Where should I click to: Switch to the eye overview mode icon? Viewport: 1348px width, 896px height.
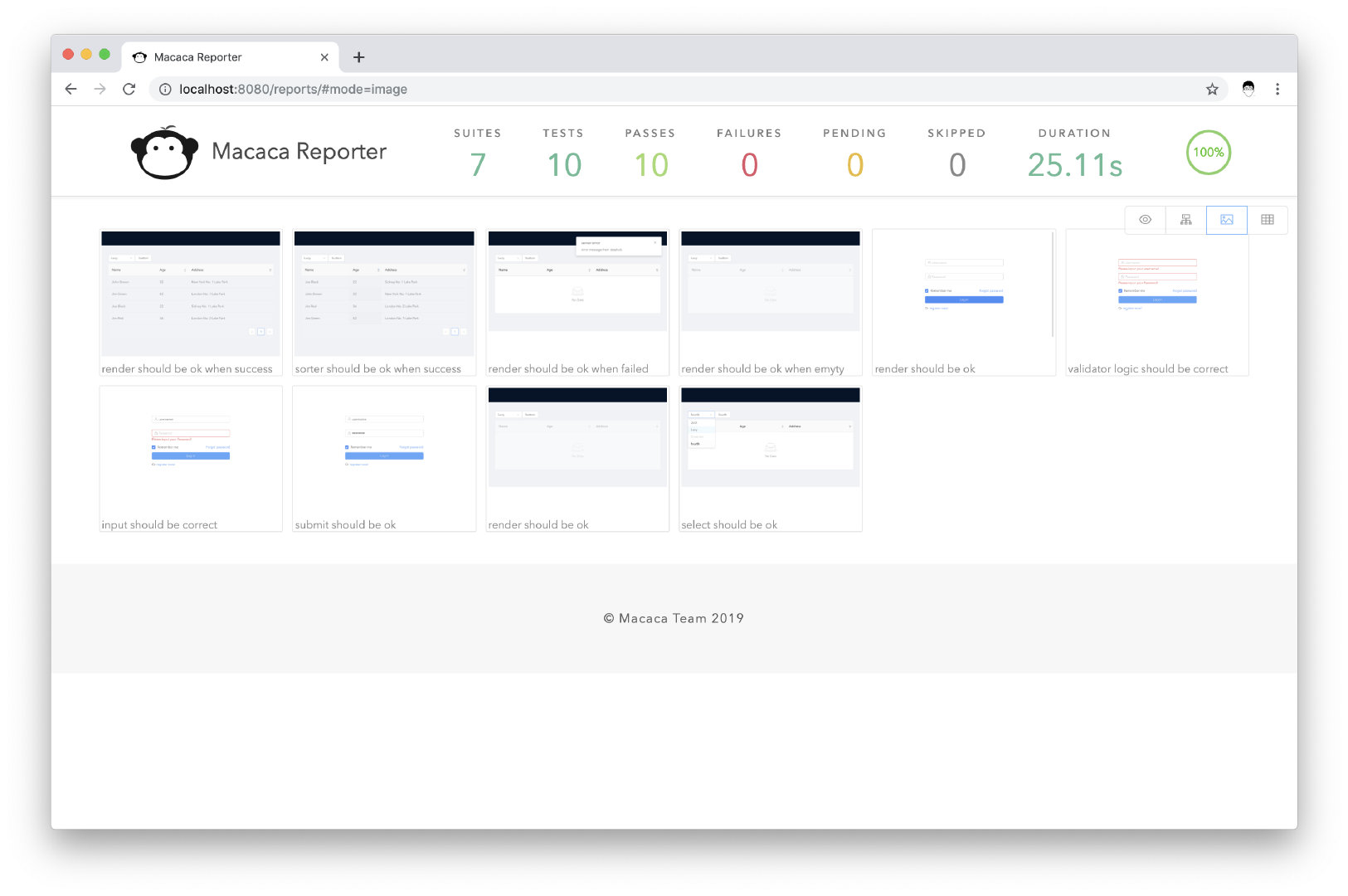(1145, 220)
